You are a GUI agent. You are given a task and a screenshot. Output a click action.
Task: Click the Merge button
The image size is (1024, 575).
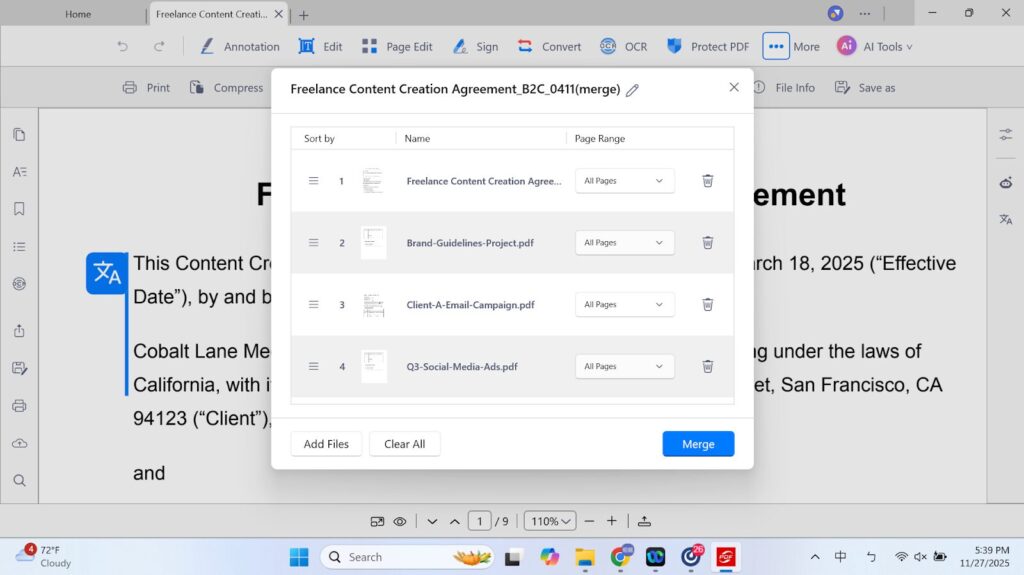[698, 444]
